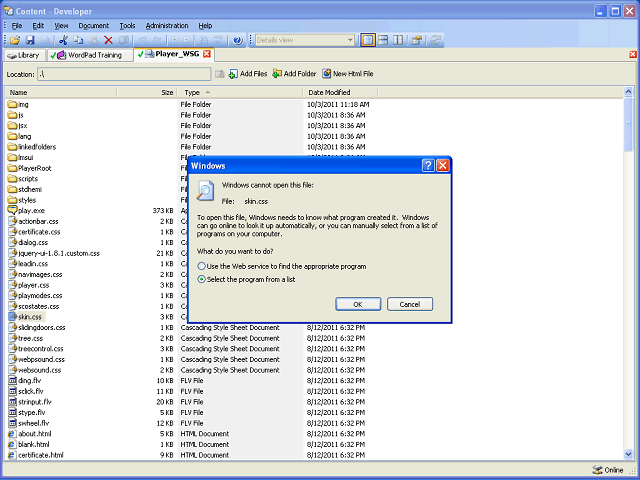
Task: Select the treecontrol.css file
Action: [41, 349]
